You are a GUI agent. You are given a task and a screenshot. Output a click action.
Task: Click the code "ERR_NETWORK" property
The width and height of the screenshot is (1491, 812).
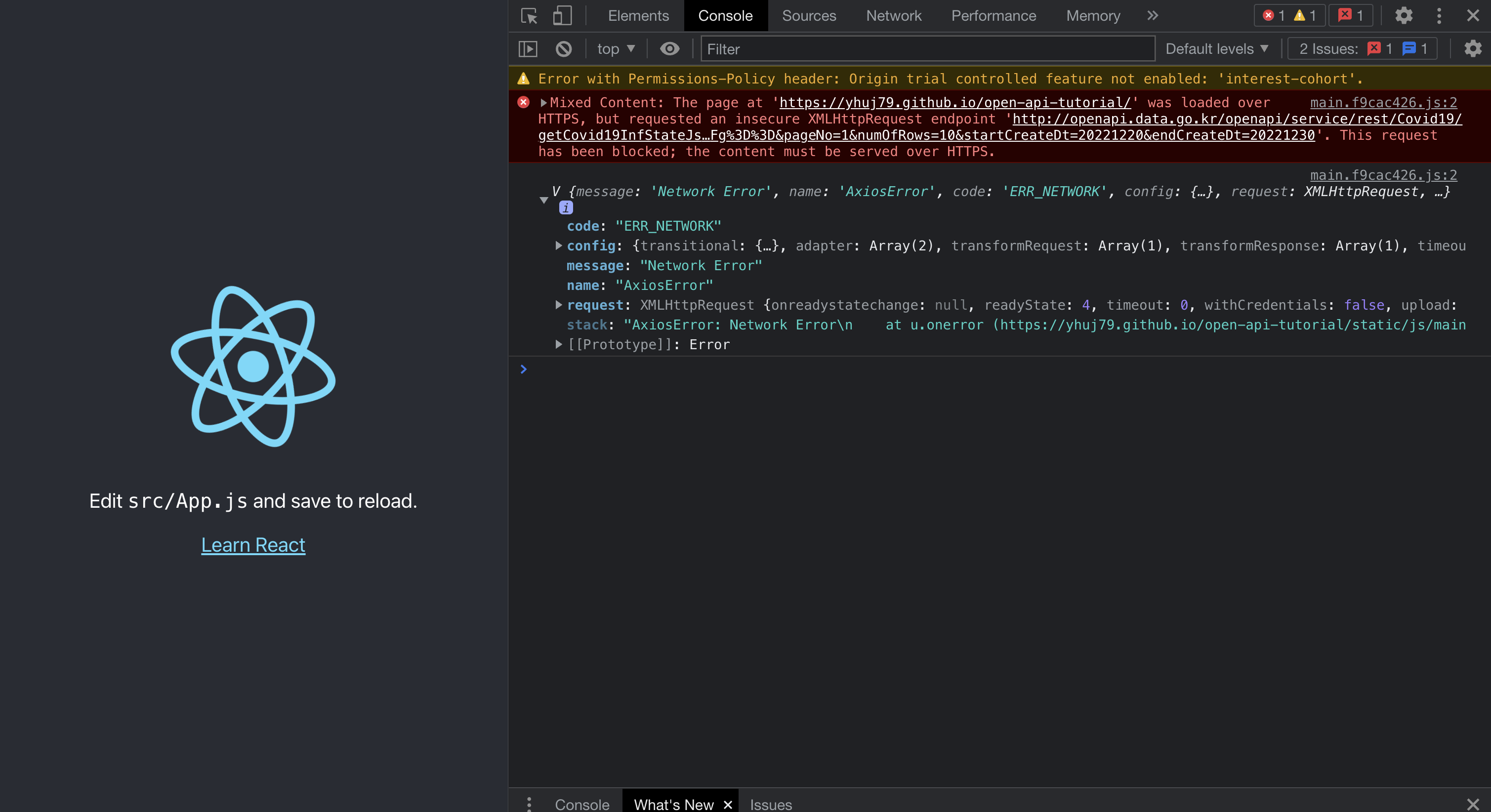click(644, 226)
